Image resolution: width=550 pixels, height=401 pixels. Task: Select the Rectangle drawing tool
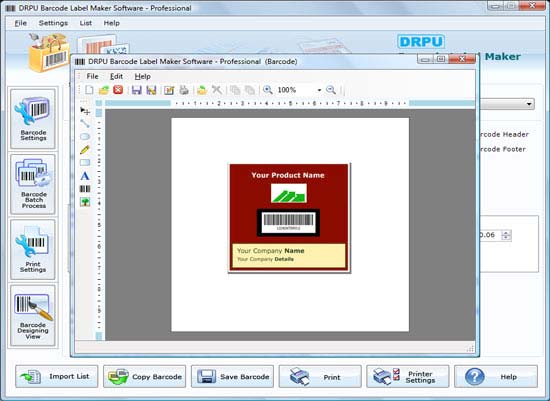click(85, 162)
